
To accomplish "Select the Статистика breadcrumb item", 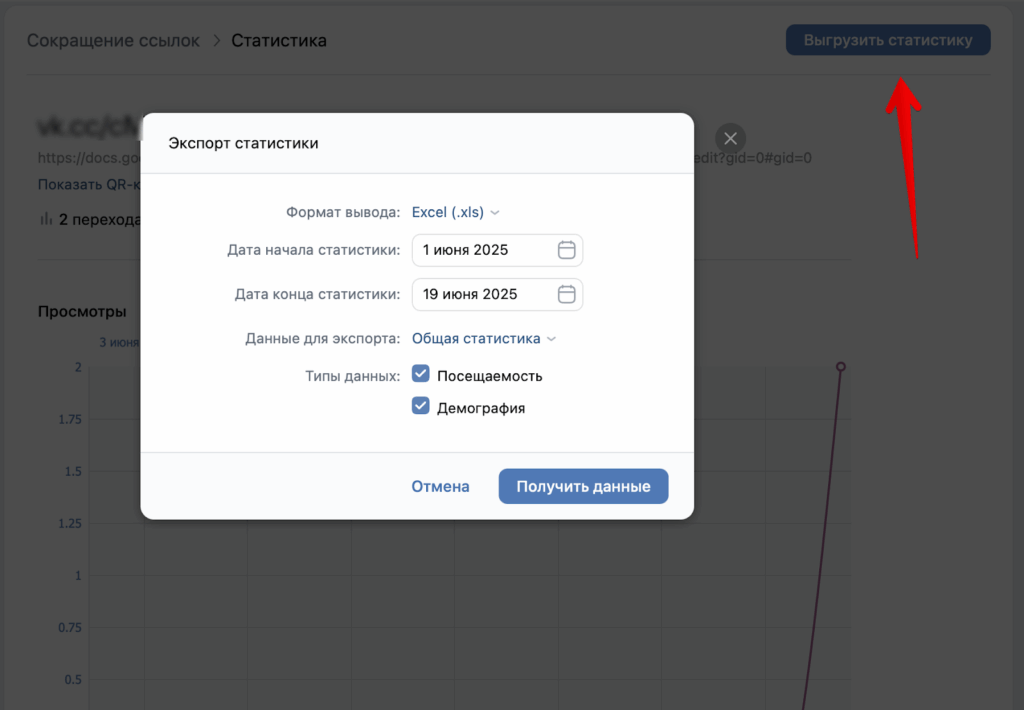I will 279,41.
